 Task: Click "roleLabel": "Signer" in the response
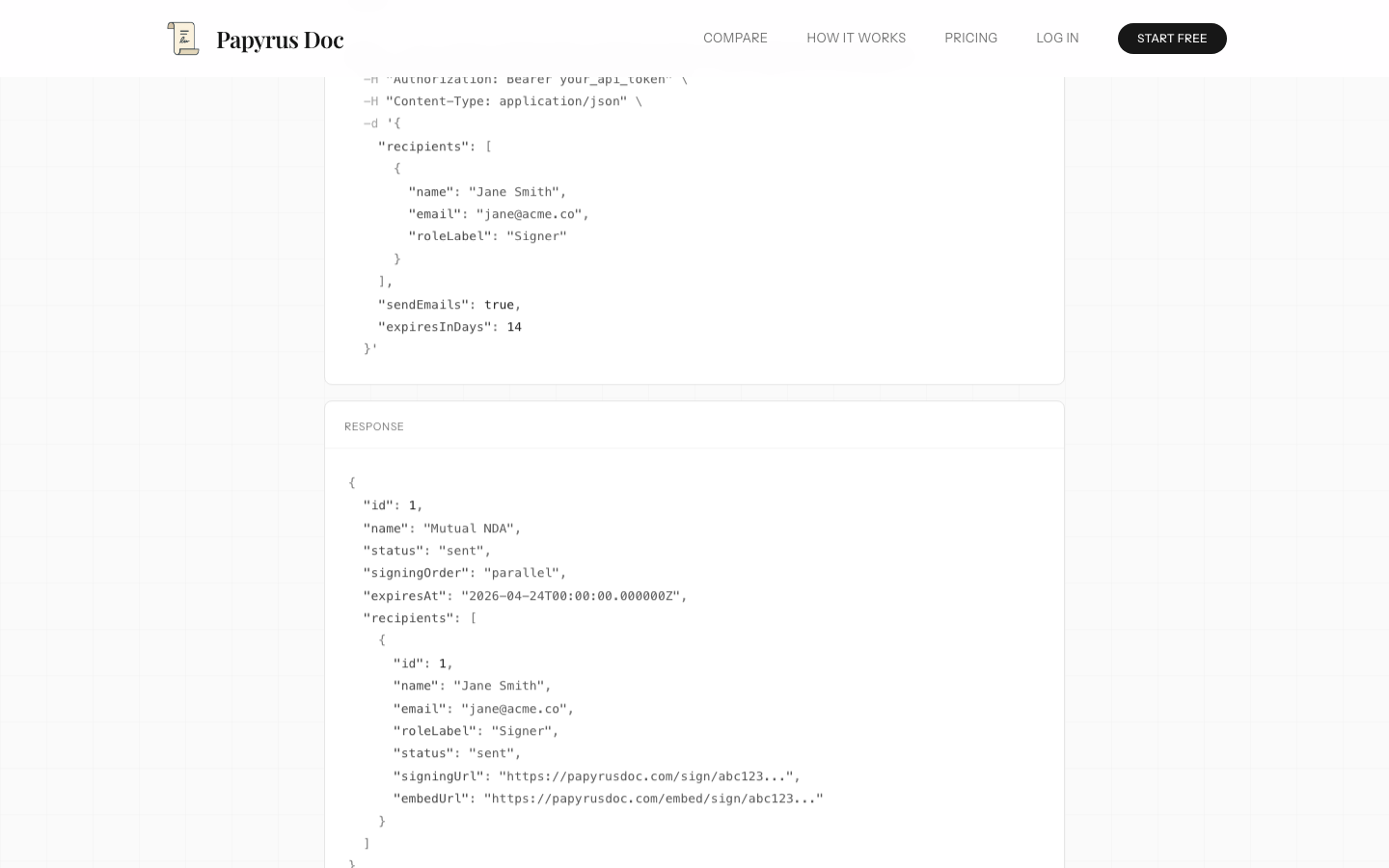pos(476,731)
